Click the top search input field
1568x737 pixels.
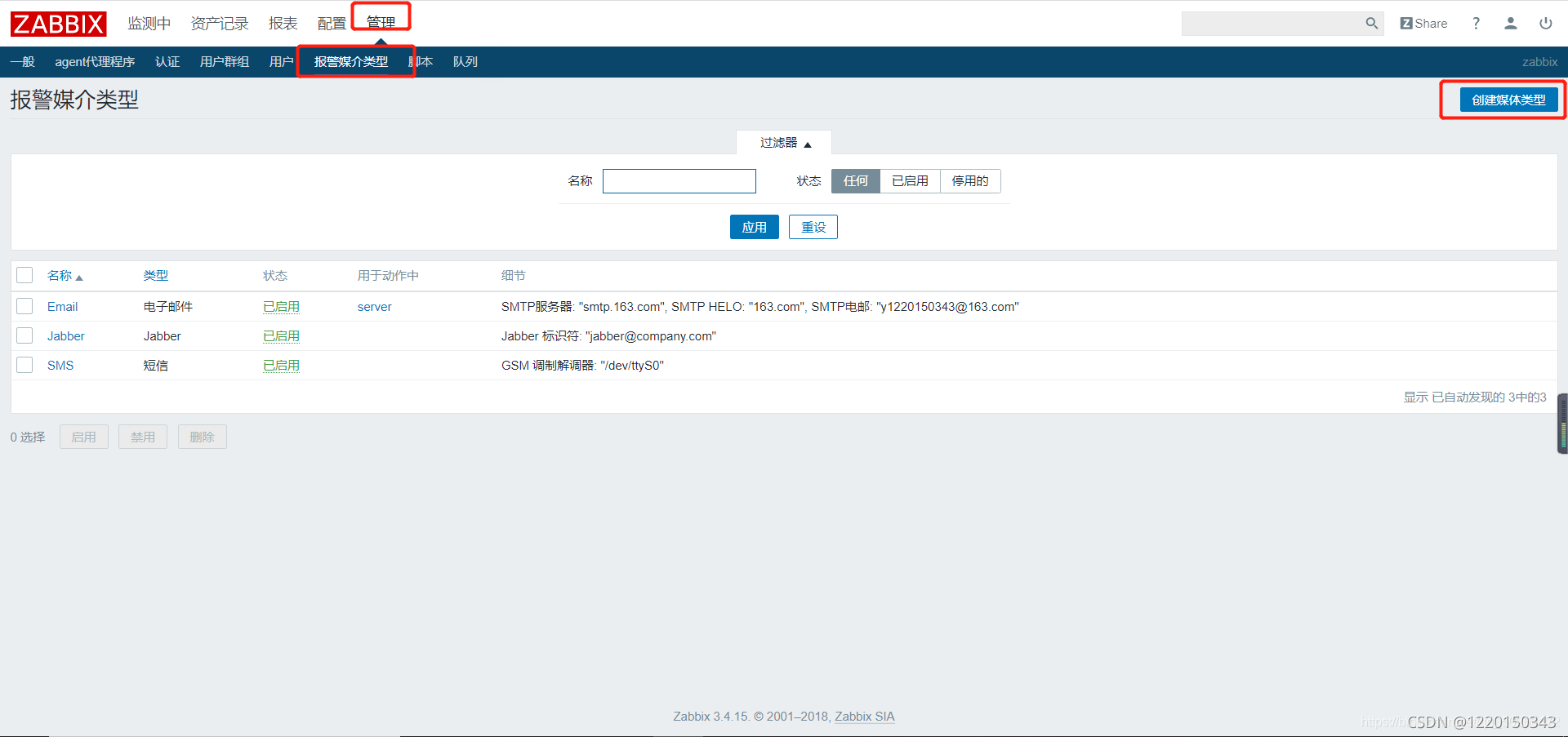1272,24
